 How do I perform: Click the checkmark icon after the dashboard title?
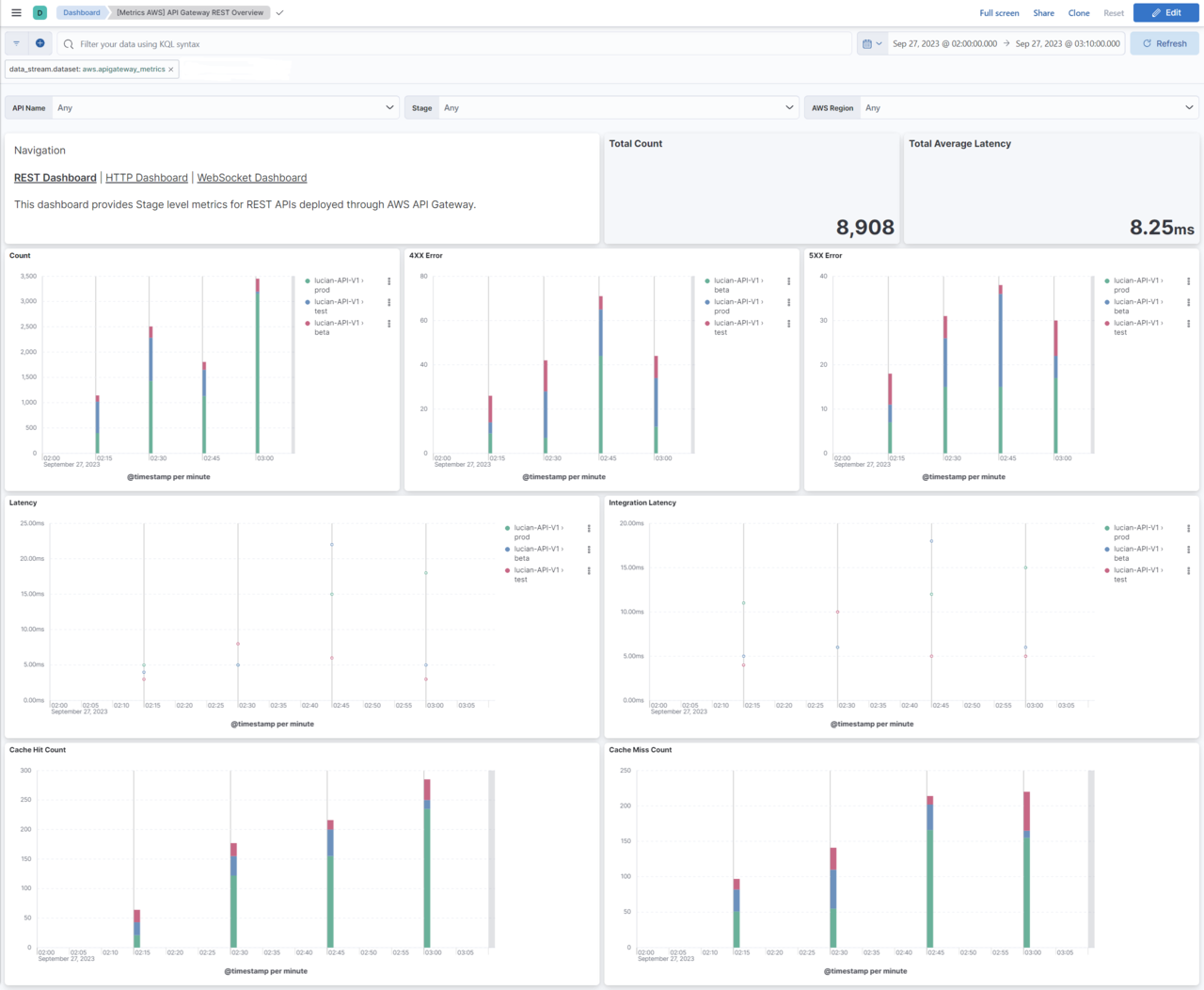pos(279,12)
